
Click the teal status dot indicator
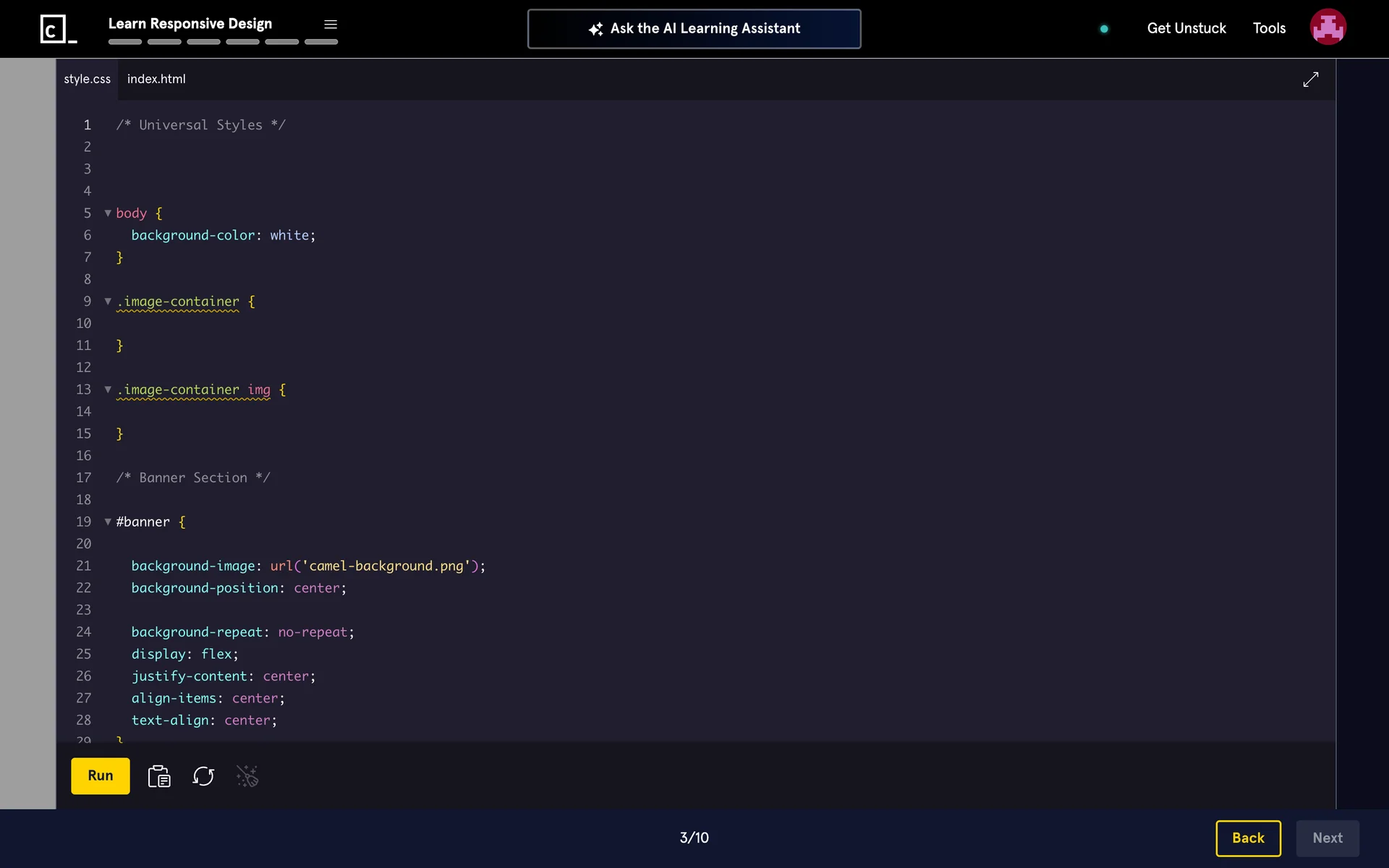1104,29
